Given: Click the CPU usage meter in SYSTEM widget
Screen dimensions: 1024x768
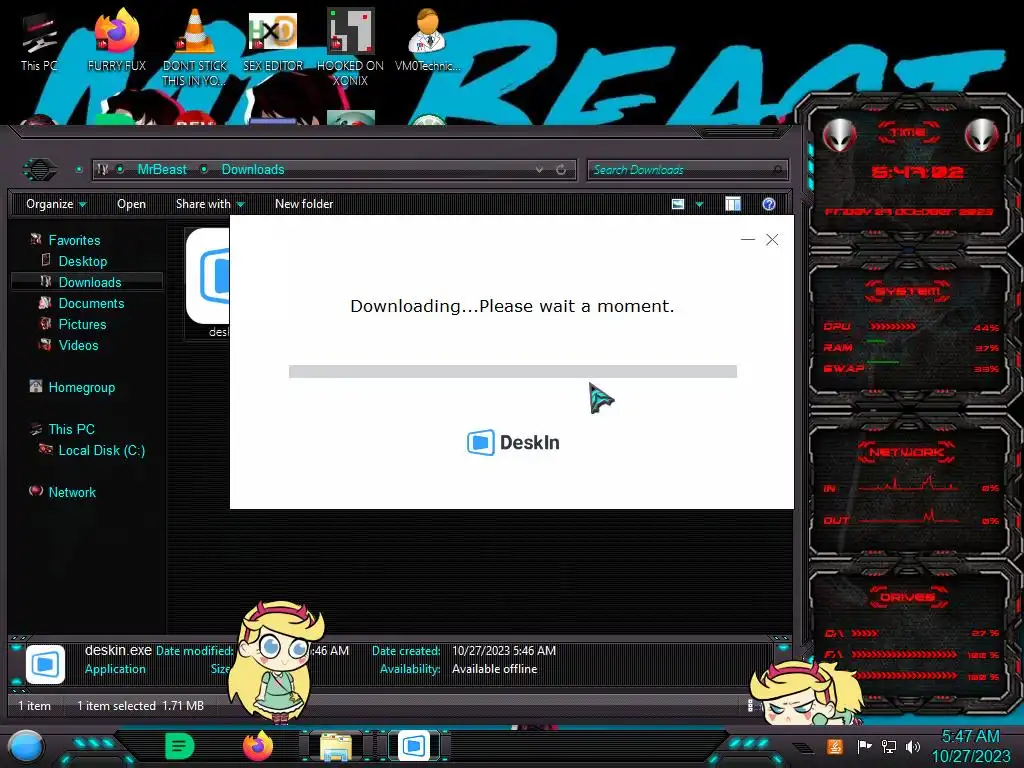Looking at the screenshot, I should [911, 327].
